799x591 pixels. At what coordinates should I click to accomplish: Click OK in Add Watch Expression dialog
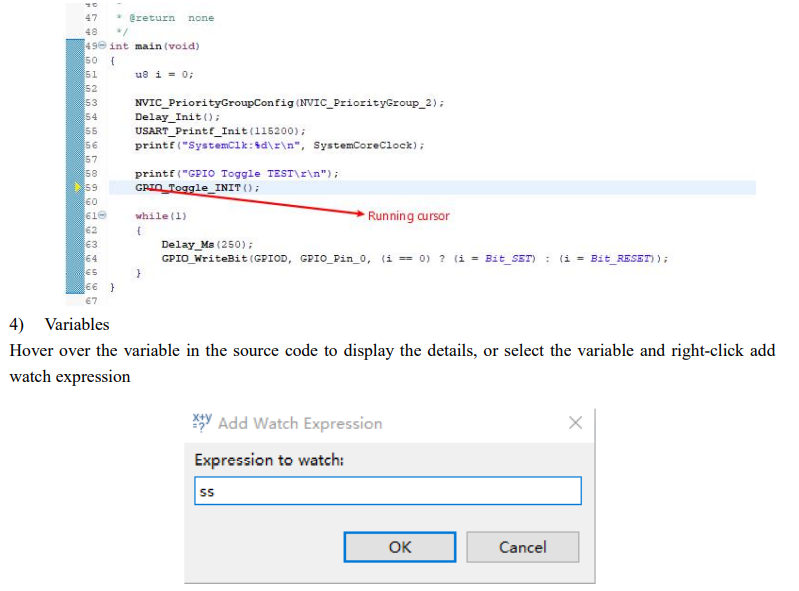400,547
